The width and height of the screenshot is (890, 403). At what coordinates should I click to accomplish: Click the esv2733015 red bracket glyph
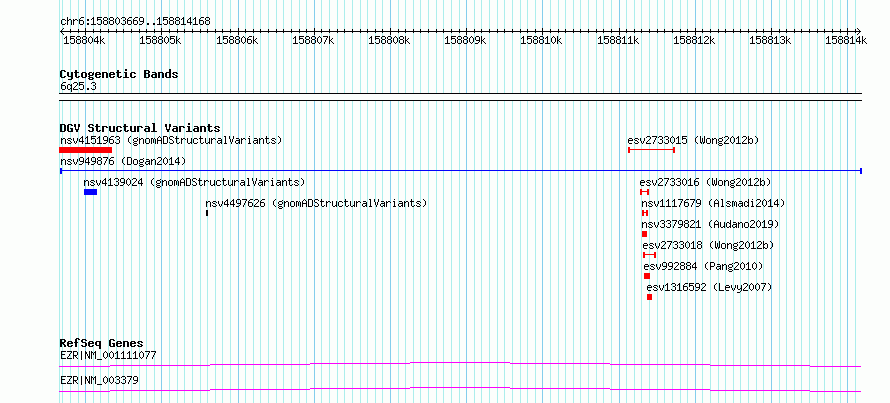[x=651, y=150]
